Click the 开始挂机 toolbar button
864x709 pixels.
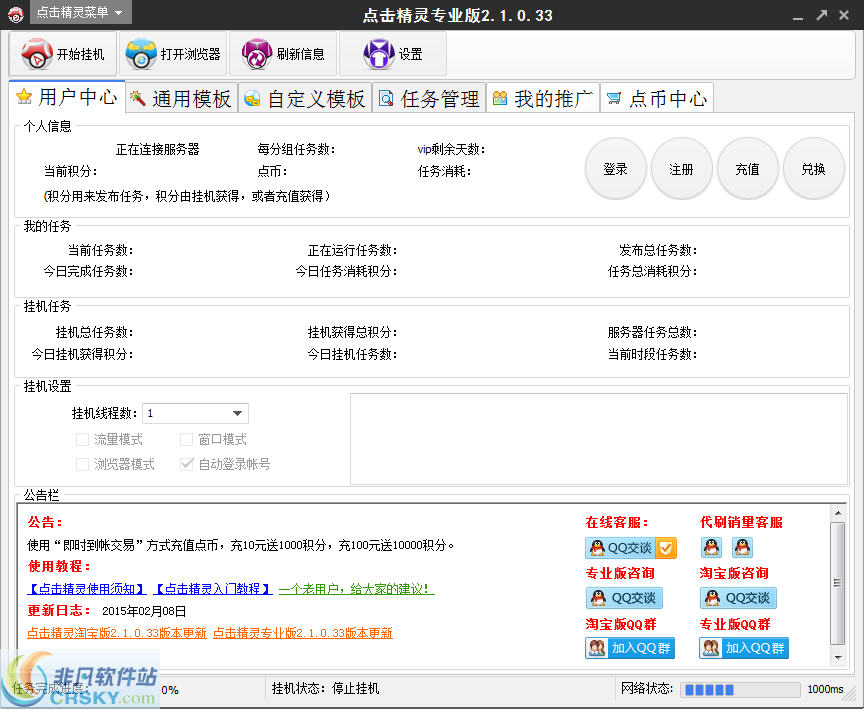coord(63,53)
